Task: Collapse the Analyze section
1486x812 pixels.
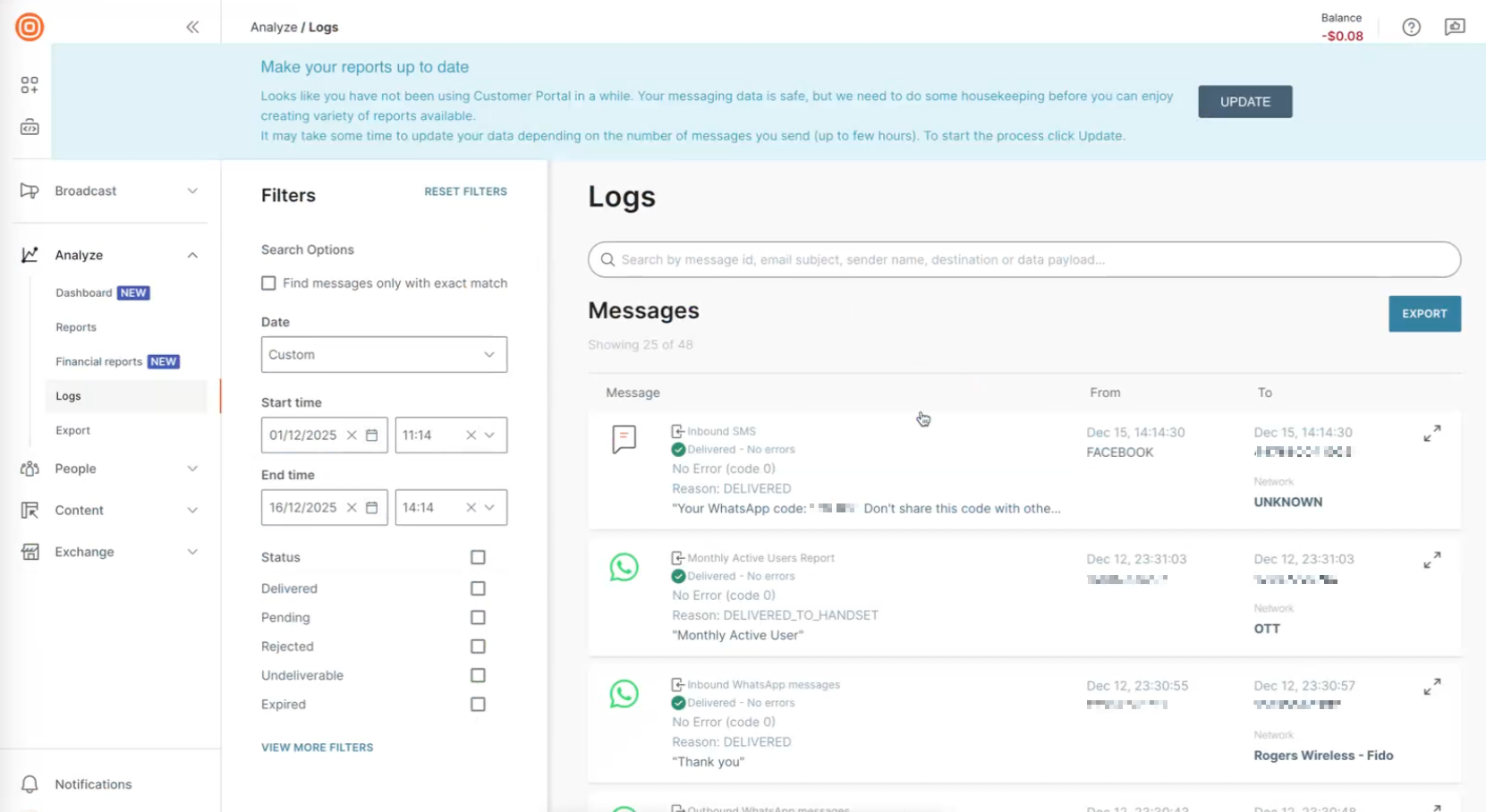Action: pyautogui.click(x=192, y=255)
